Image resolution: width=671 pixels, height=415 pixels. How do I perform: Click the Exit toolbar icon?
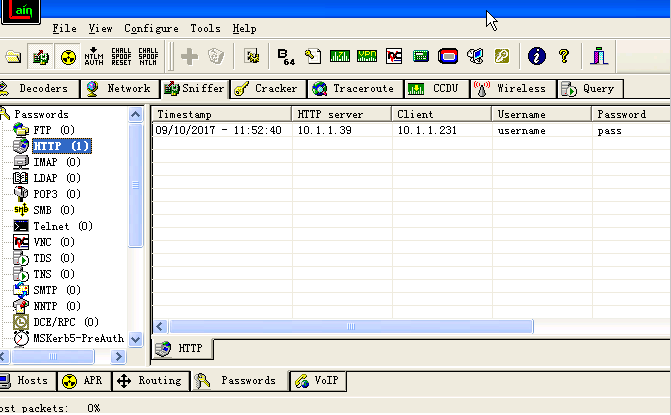pyautogui.click(x=599, y=56)
